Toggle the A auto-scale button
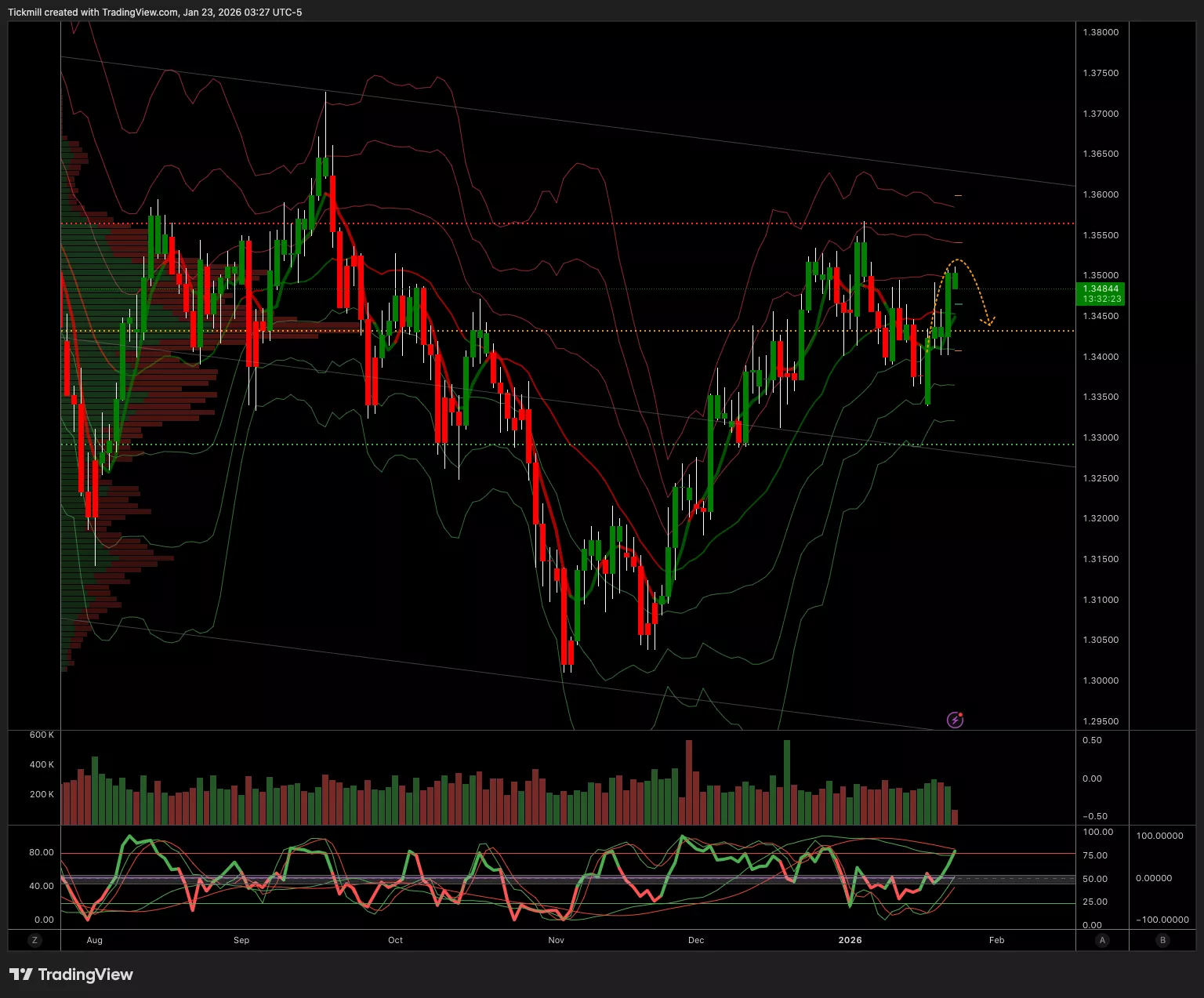Viewport: 1204px width, 998px height. coord(1102,940)
